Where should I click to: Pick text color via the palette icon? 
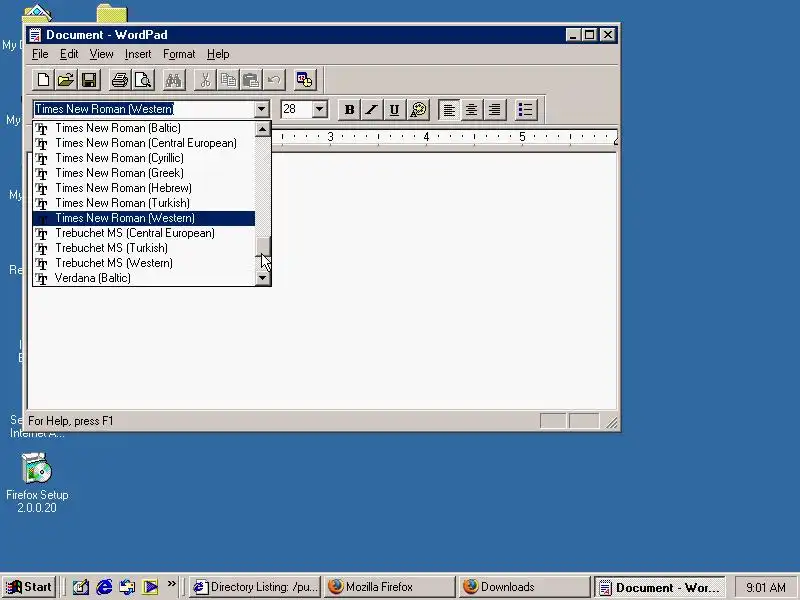pyautogui.click(x=418, y=110)
